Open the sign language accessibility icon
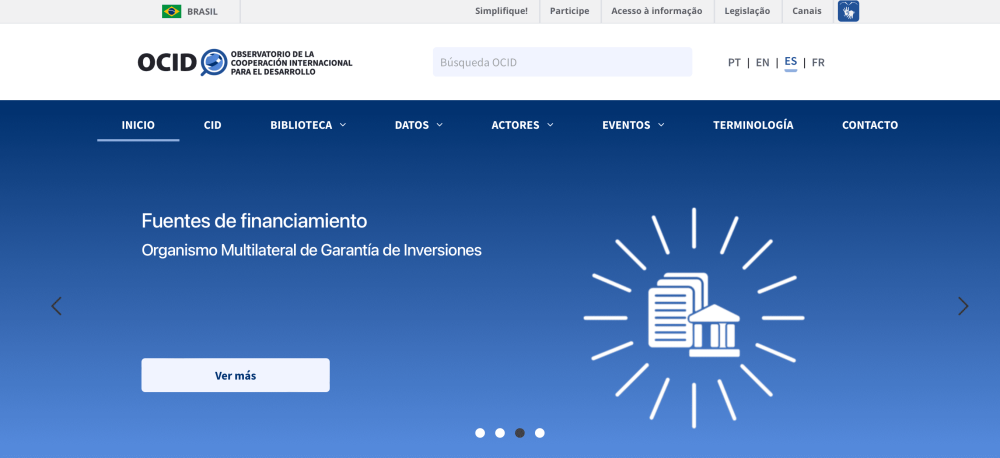Image resolution: width=1000 pixels, height=458 pixels. pos(848,11)
